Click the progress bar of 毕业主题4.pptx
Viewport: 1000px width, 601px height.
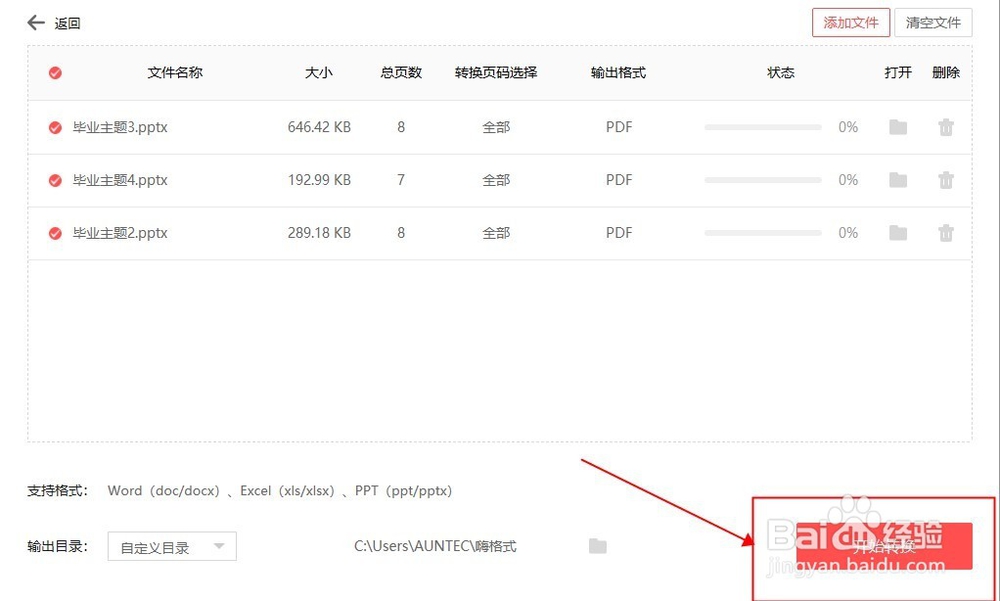(763, 180)
